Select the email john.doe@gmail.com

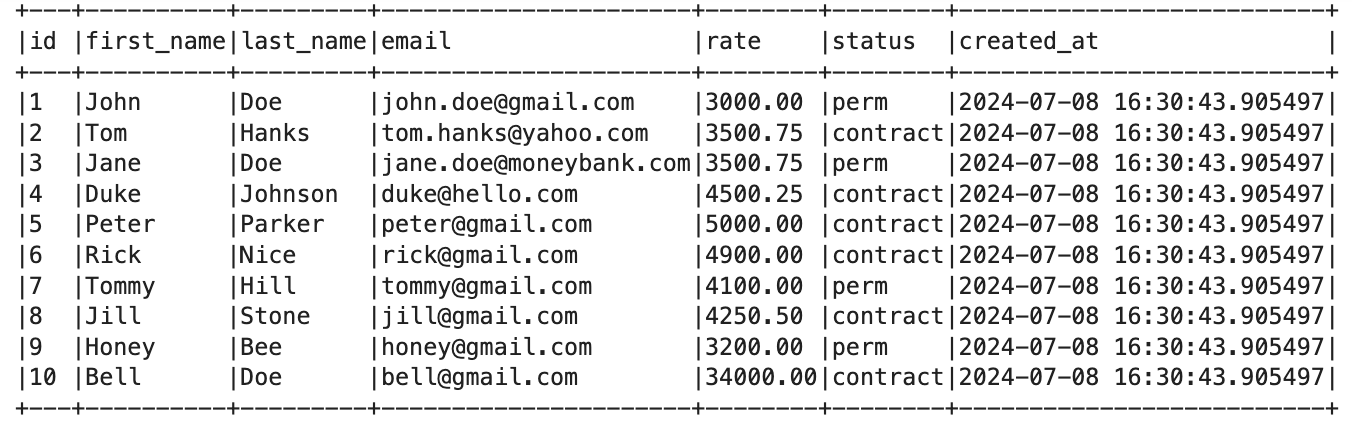(x=507, y=102)
